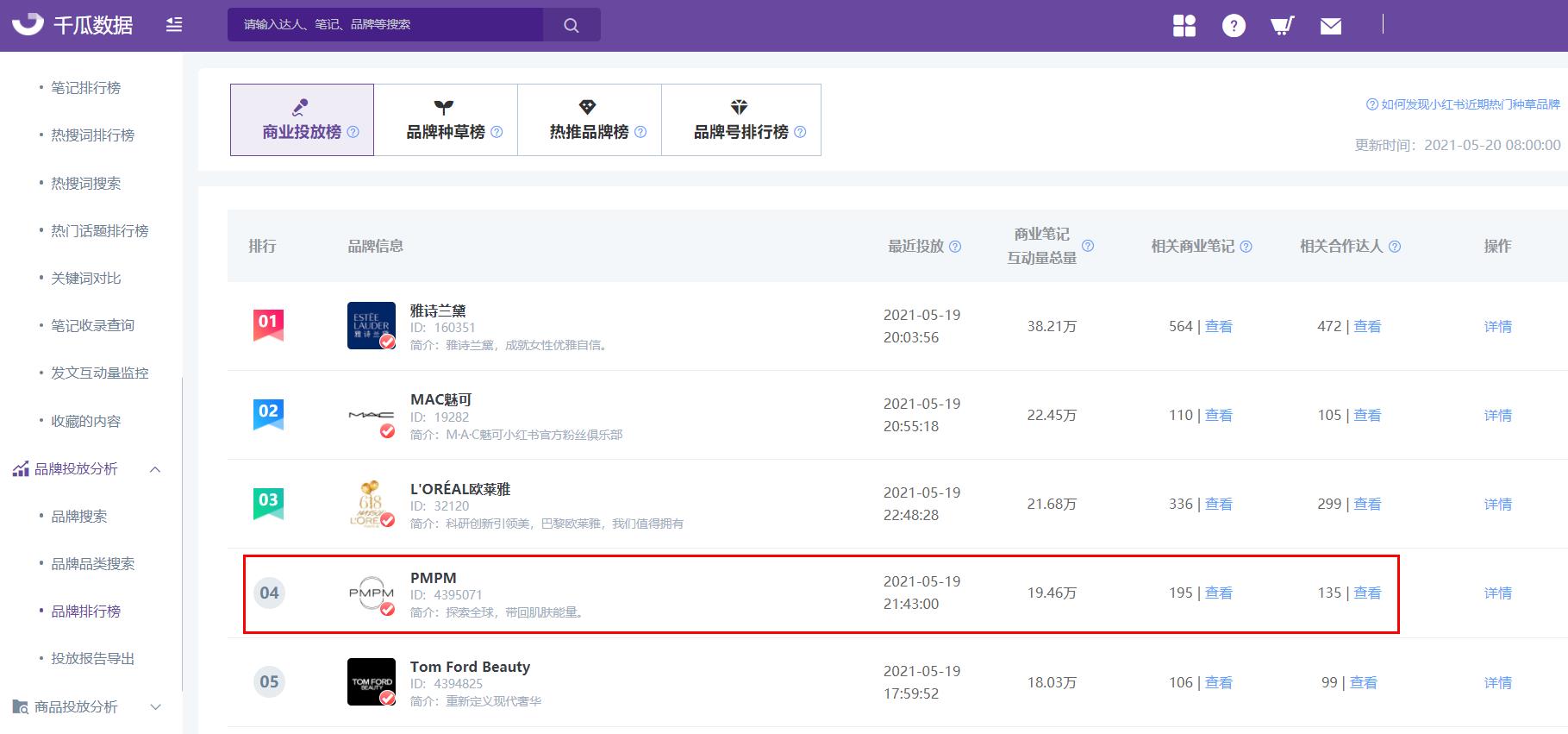The height and width of the screenshot is (734, 1568).
Task: Click help icon beside 相关合作达人 column
Action: tap(1395, 247)
